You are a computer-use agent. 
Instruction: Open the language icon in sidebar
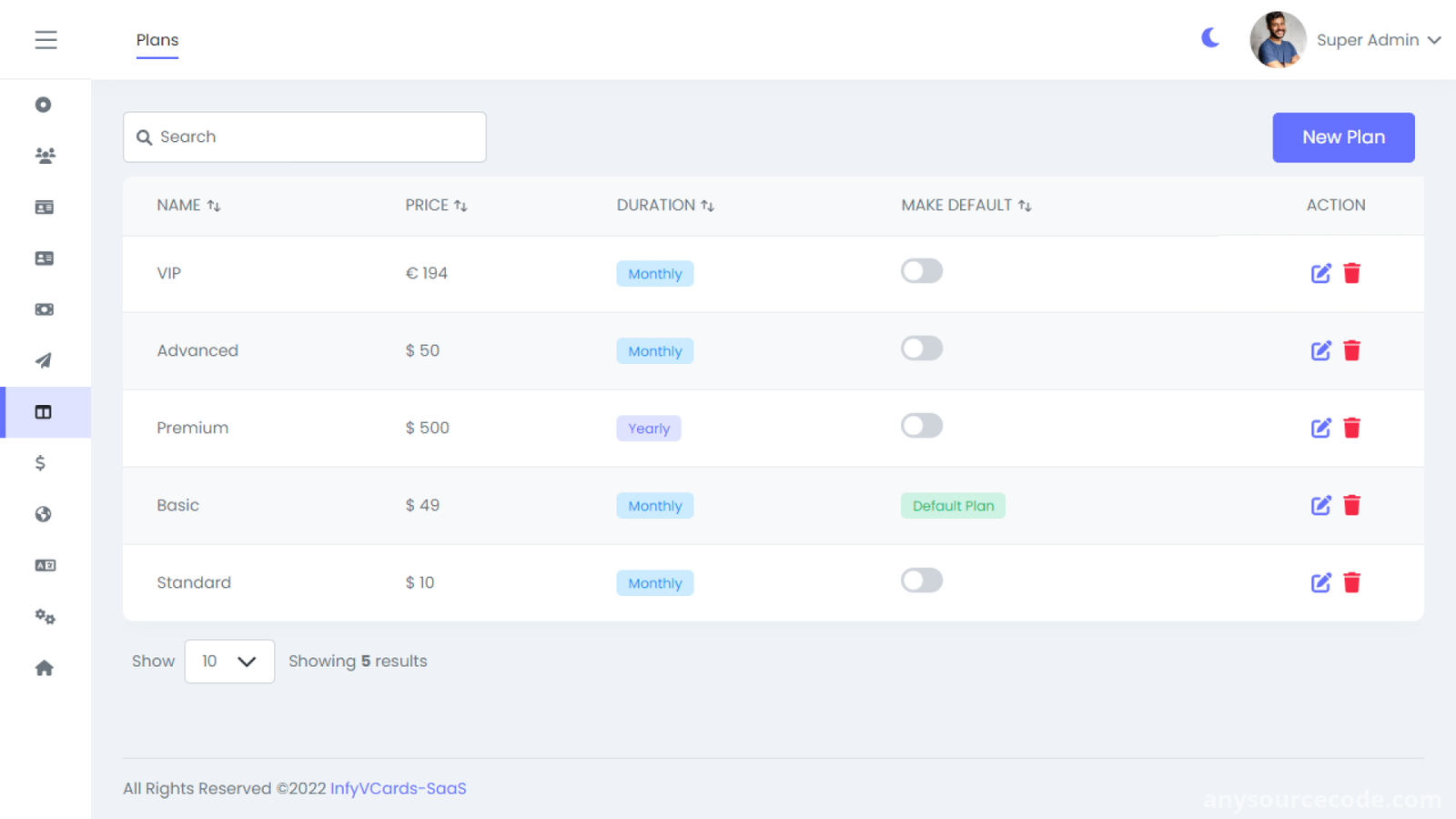pyautogui.click(x=45, y=565)
